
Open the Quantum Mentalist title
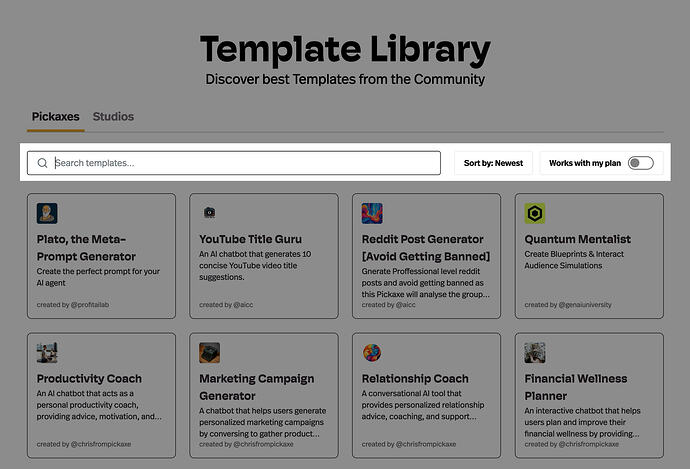tap(577, 239)
